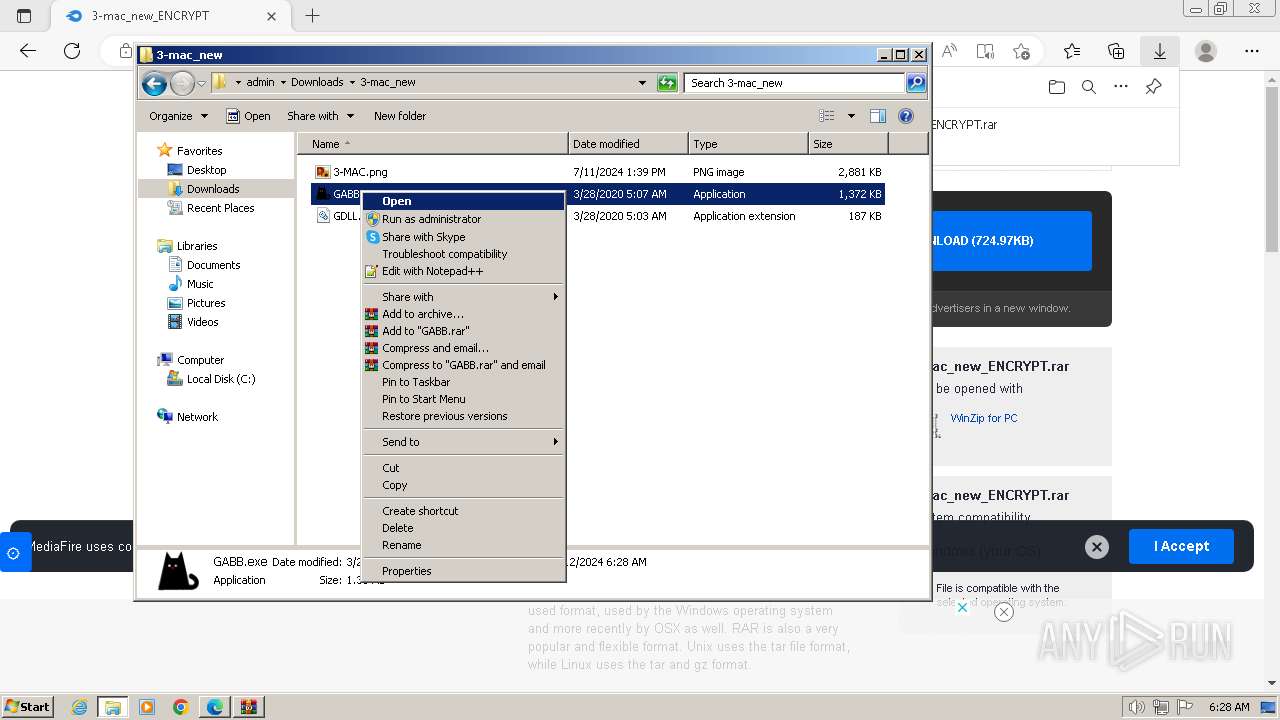Click the I Accept cookie button
The height and width of the screenshot is (720, 1280).
1181,546
